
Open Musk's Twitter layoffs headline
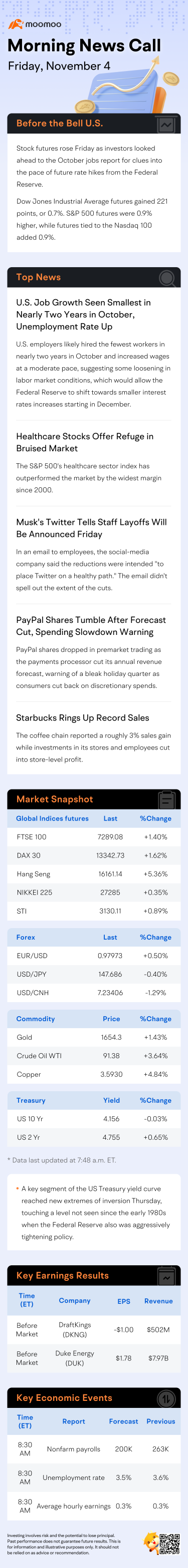pyautogui.click(x=92, y=528)
